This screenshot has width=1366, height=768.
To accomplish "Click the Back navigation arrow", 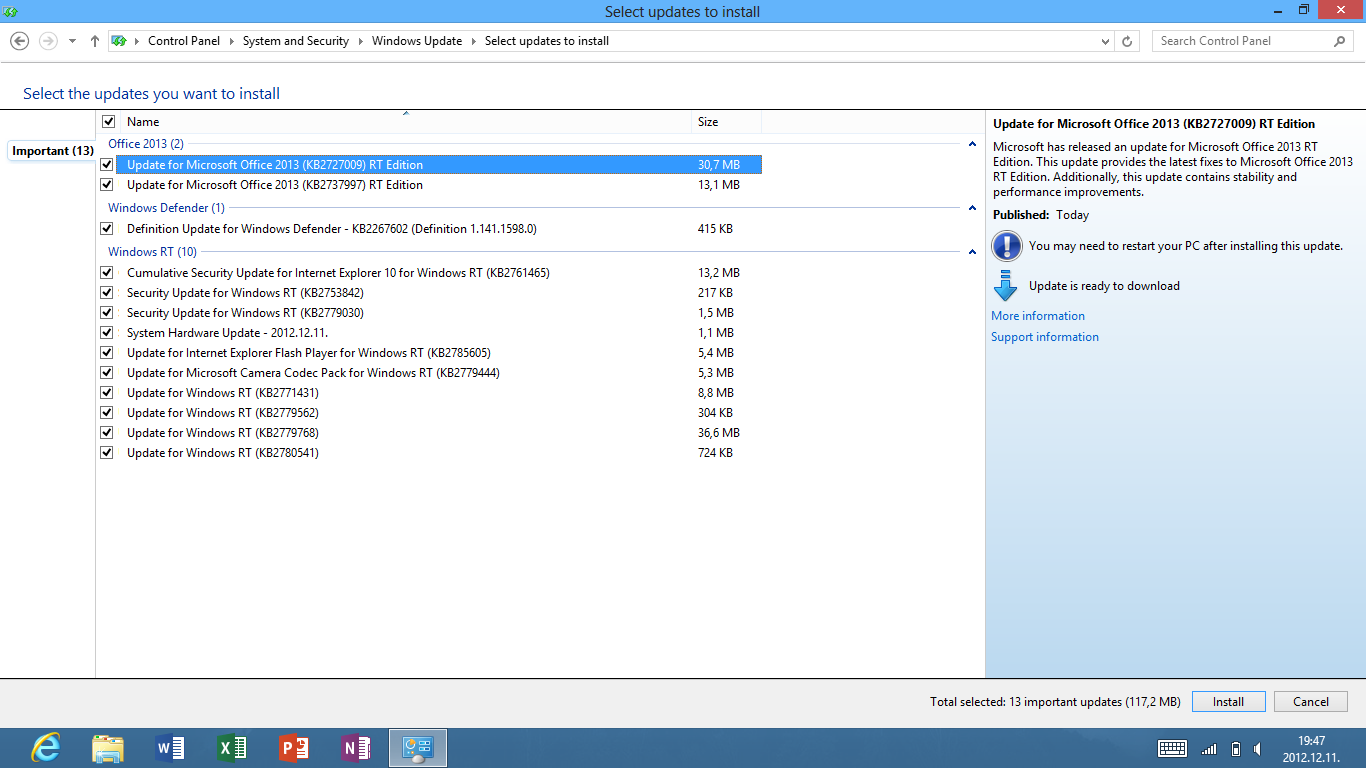I will 19,41.
